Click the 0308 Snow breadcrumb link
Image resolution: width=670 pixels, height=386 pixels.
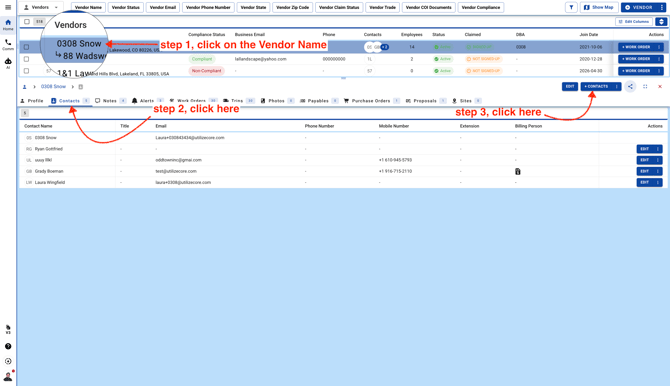click(53, 87)
